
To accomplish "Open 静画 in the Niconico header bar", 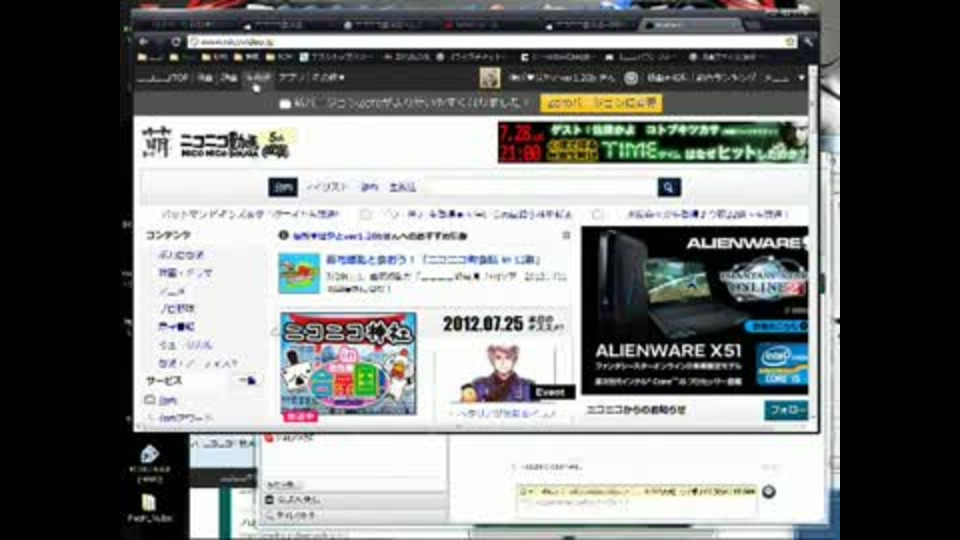I will pyautogui.click(x=228, y=78).
